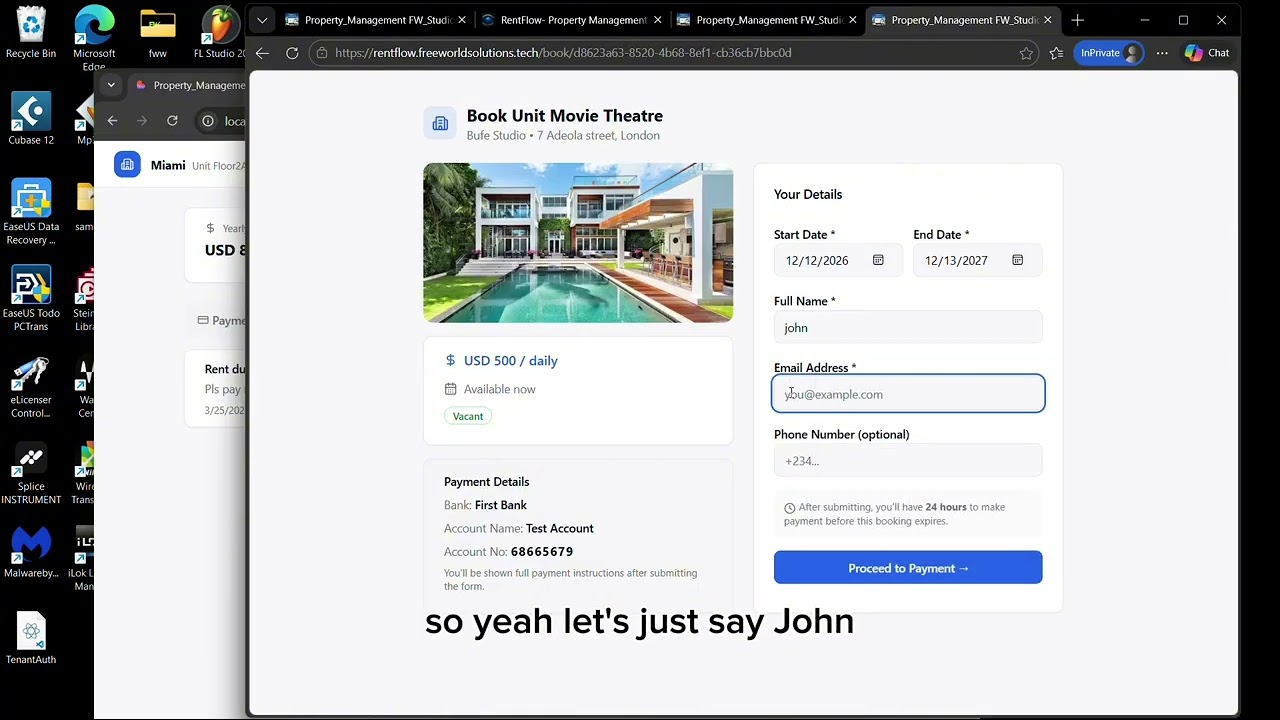Click Proceed to Payment button

908,567
